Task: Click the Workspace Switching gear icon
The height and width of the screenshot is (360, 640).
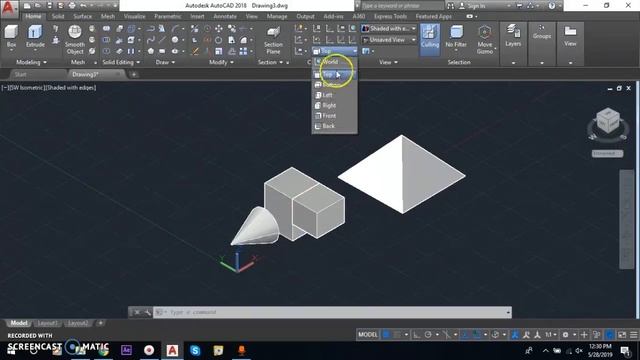Action: point(565,335)
